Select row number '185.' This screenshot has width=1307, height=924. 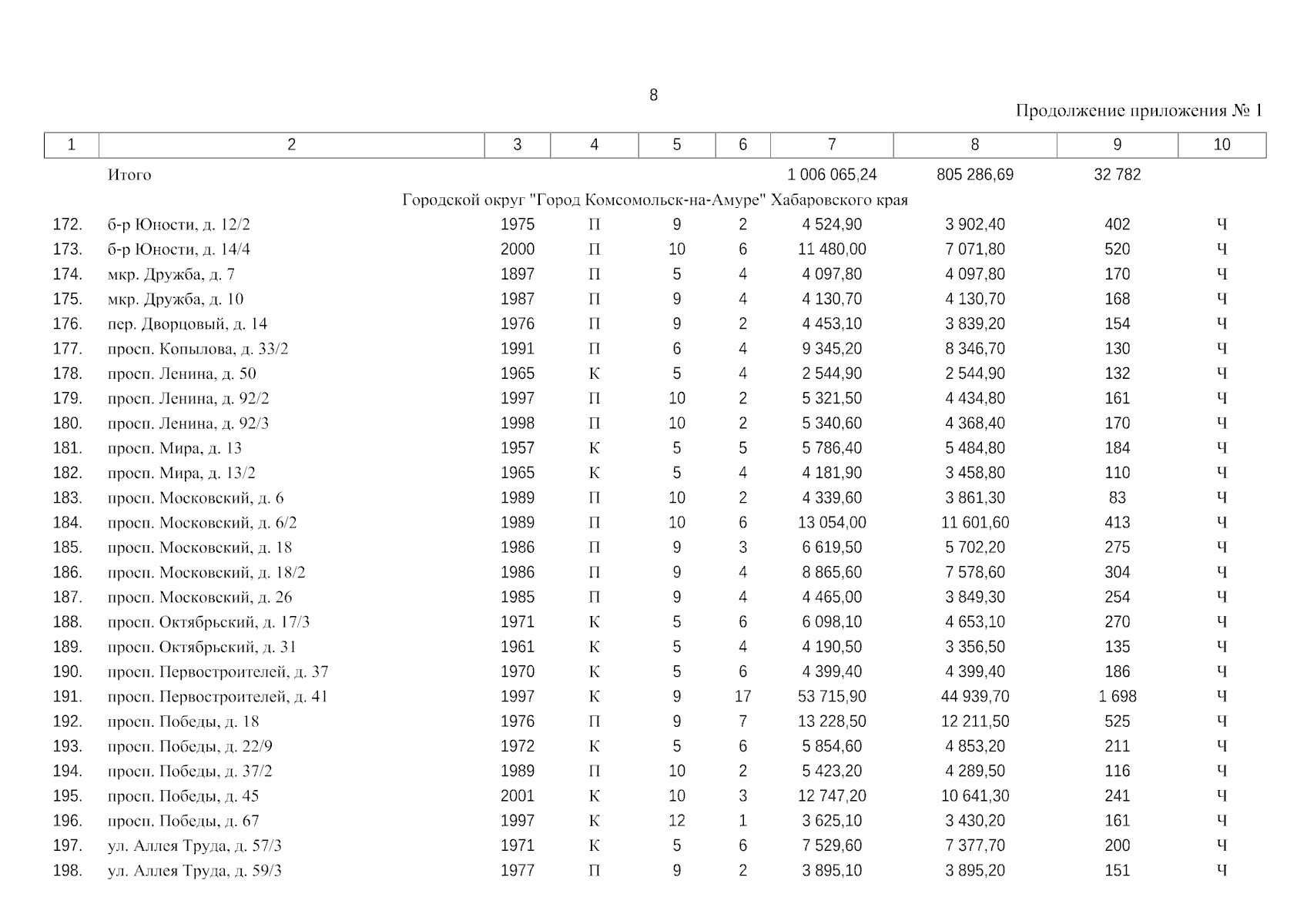[67, 547]
